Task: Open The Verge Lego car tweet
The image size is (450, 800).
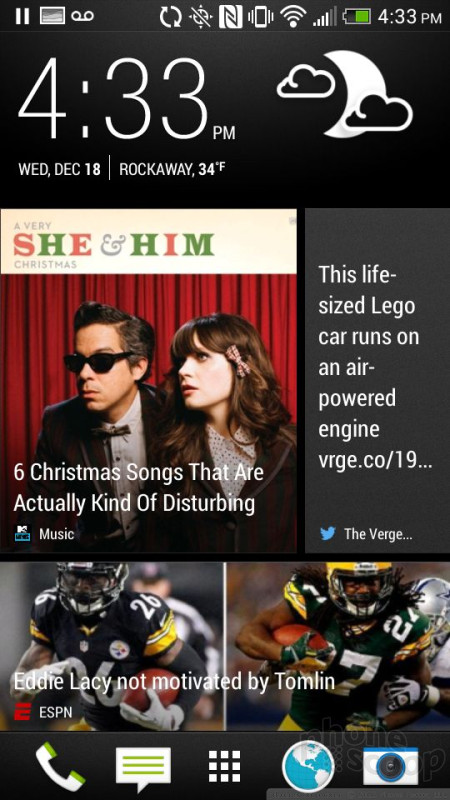Action: click(378, 381)
